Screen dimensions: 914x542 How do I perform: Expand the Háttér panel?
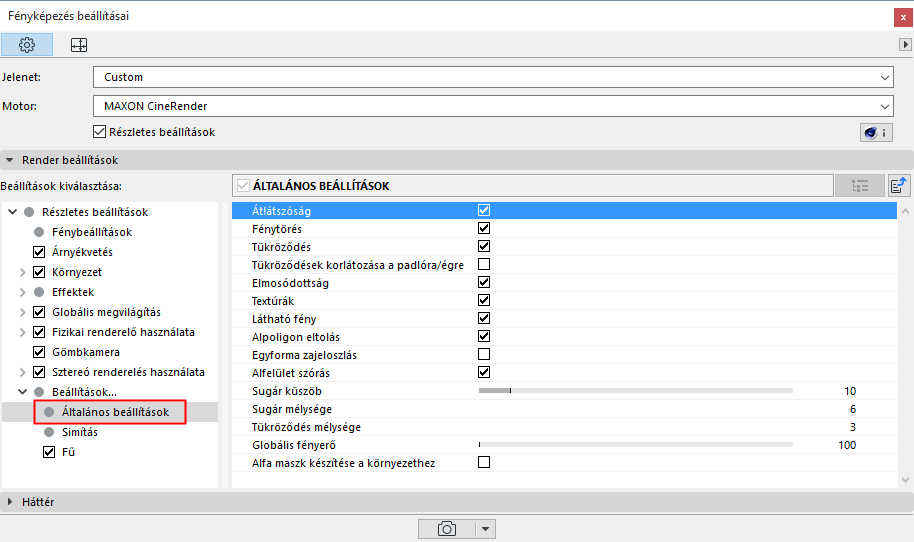tap(10, 502)
